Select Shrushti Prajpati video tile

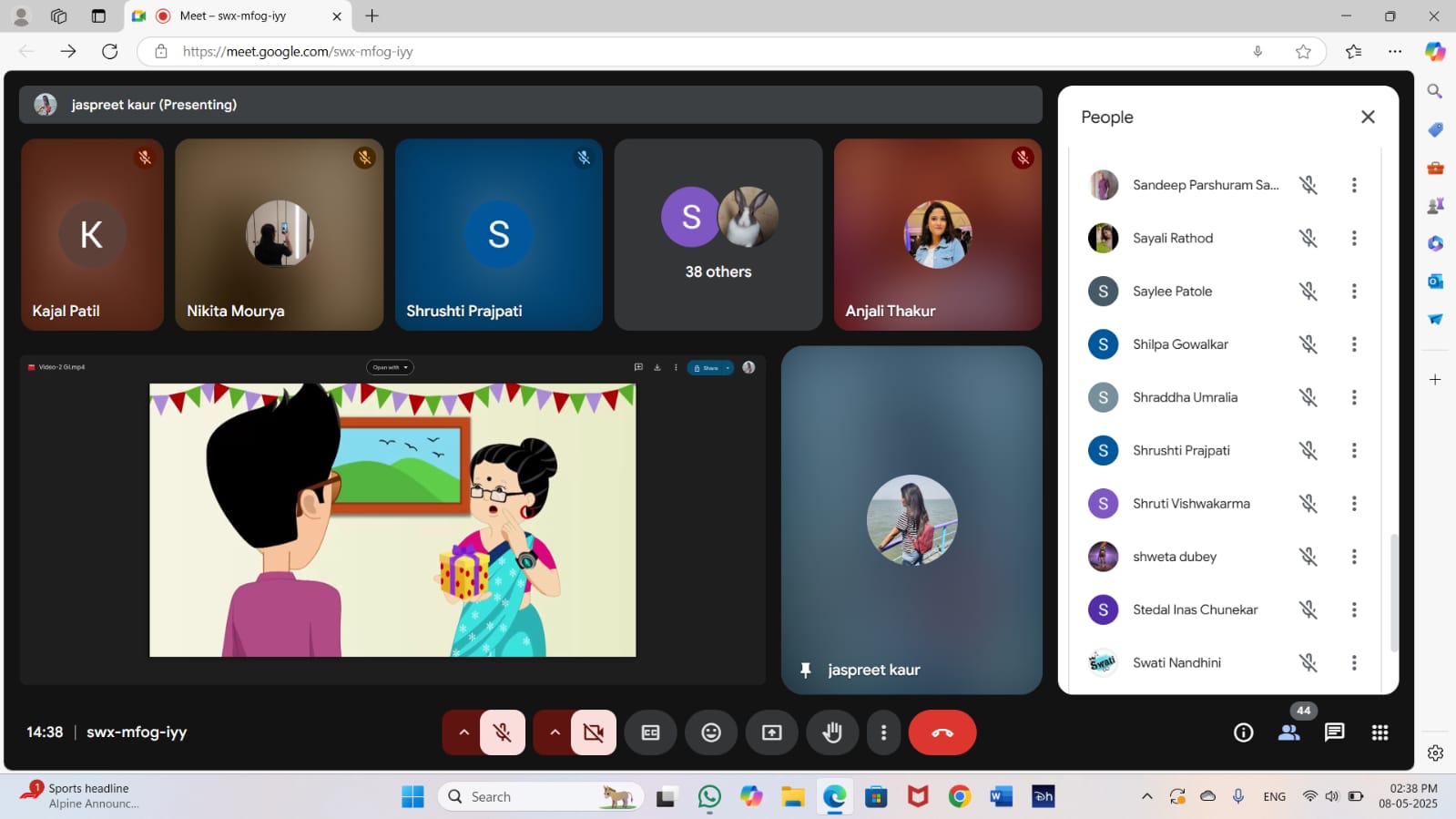click(499, 234)
